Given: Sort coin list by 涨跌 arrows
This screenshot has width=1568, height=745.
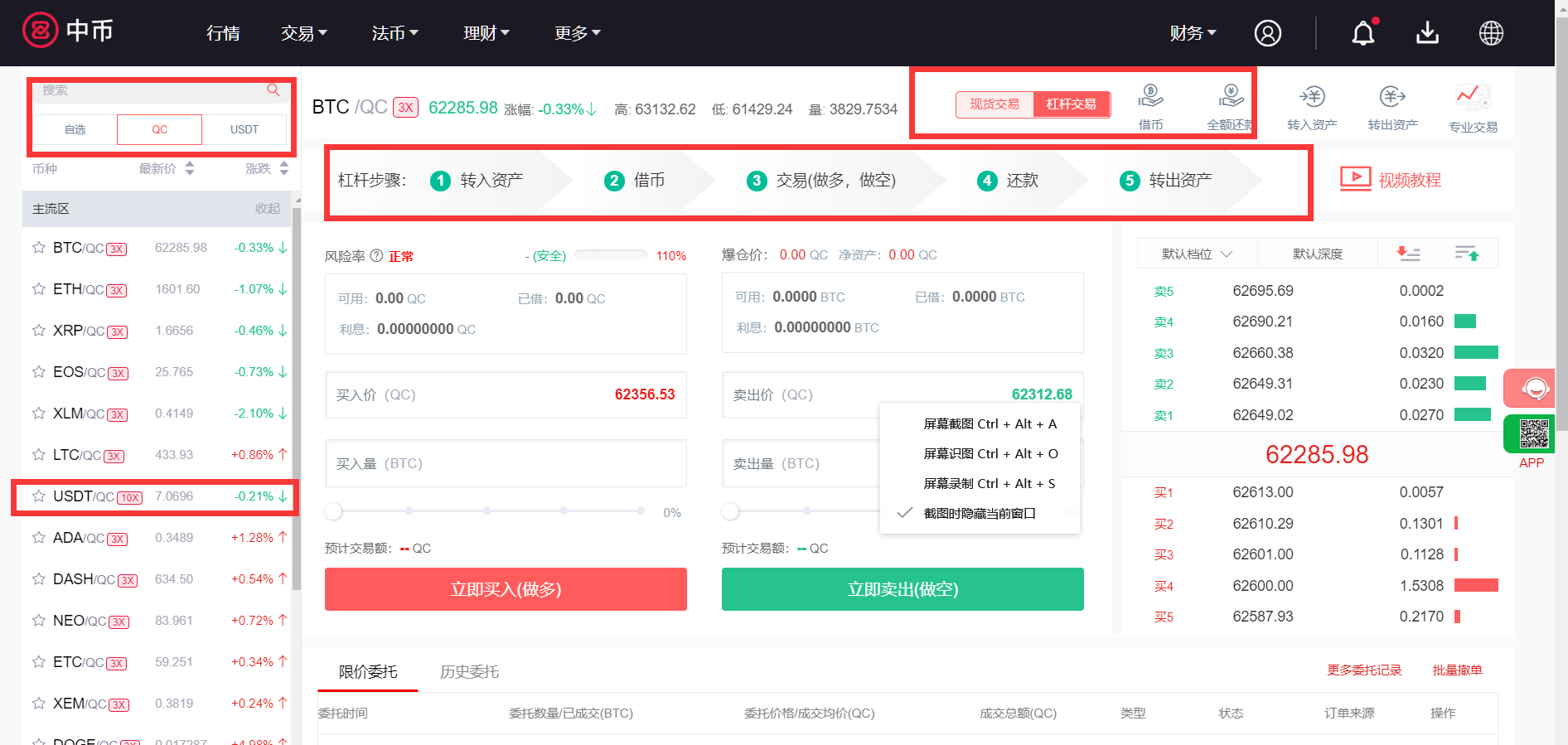Looking at the screenshot, I should [284, 168].
